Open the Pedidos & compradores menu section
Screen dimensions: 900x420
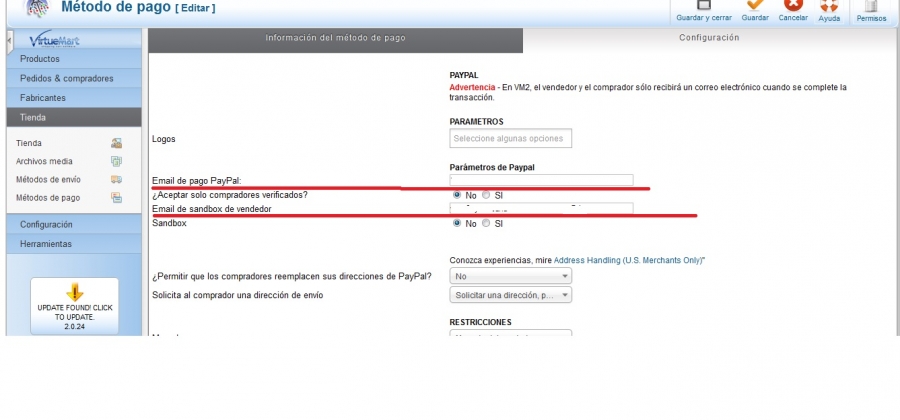pos(74,78)
